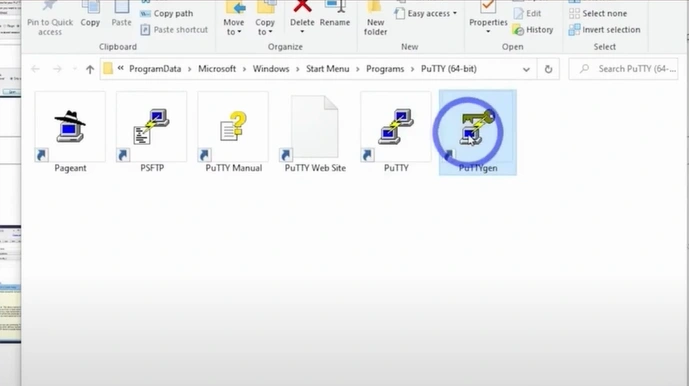Open Properties from the ribbon
The height and width of the screenshot is (386, 689).
point(488,13)
